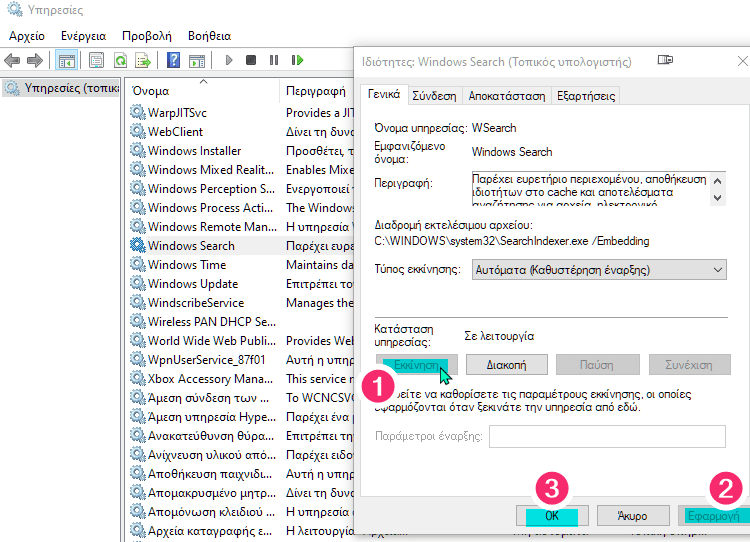Click the gear icon next to Windows Update
This screenshot has width=750, height=542.
138,284
